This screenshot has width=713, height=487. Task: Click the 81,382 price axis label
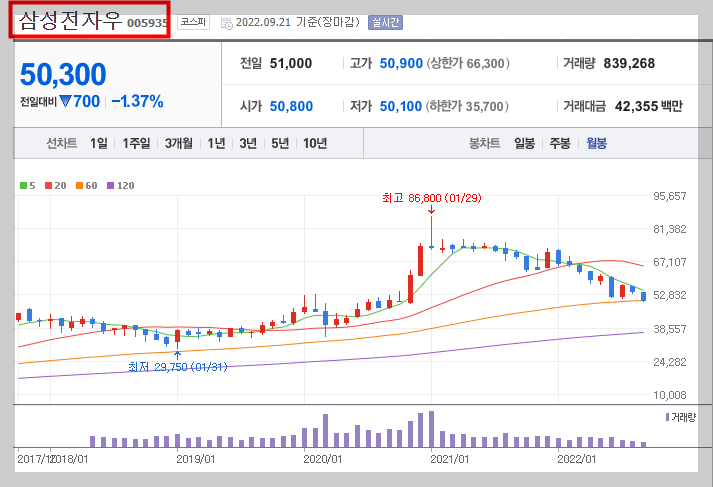click(669, 229)
